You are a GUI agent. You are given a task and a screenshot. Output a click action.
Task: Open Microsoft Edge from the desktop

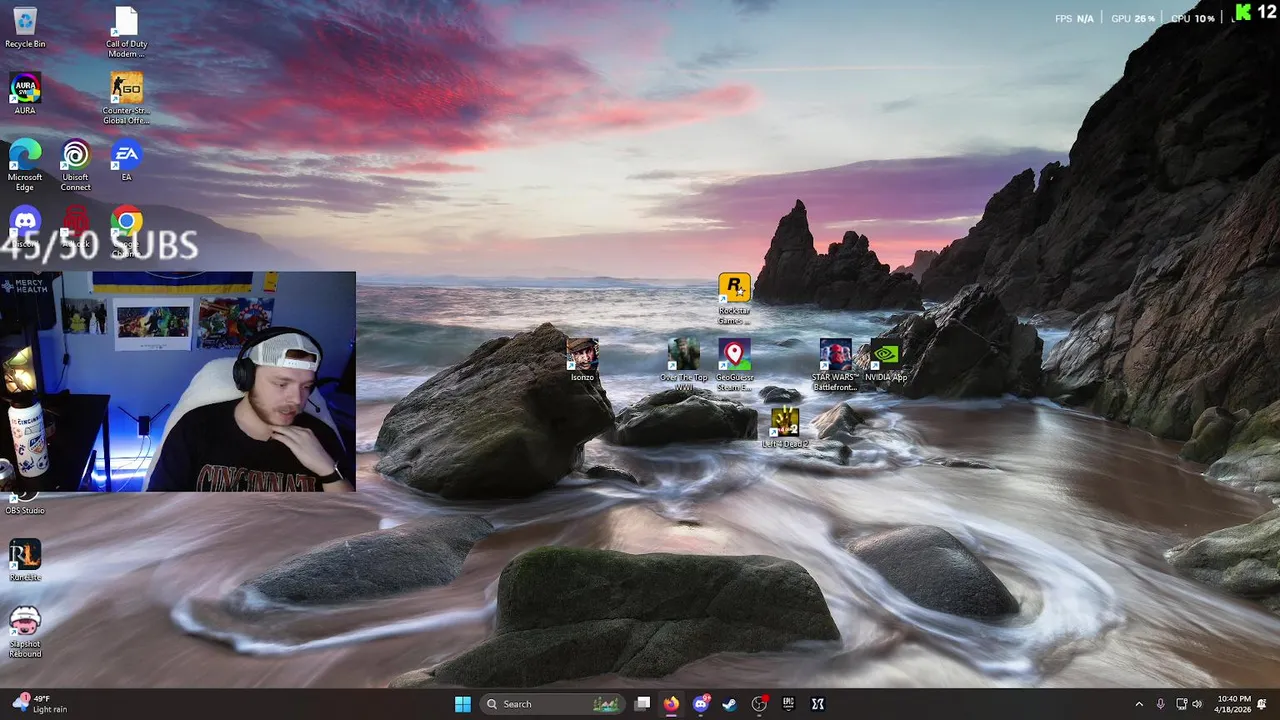[x=25, y=165]
